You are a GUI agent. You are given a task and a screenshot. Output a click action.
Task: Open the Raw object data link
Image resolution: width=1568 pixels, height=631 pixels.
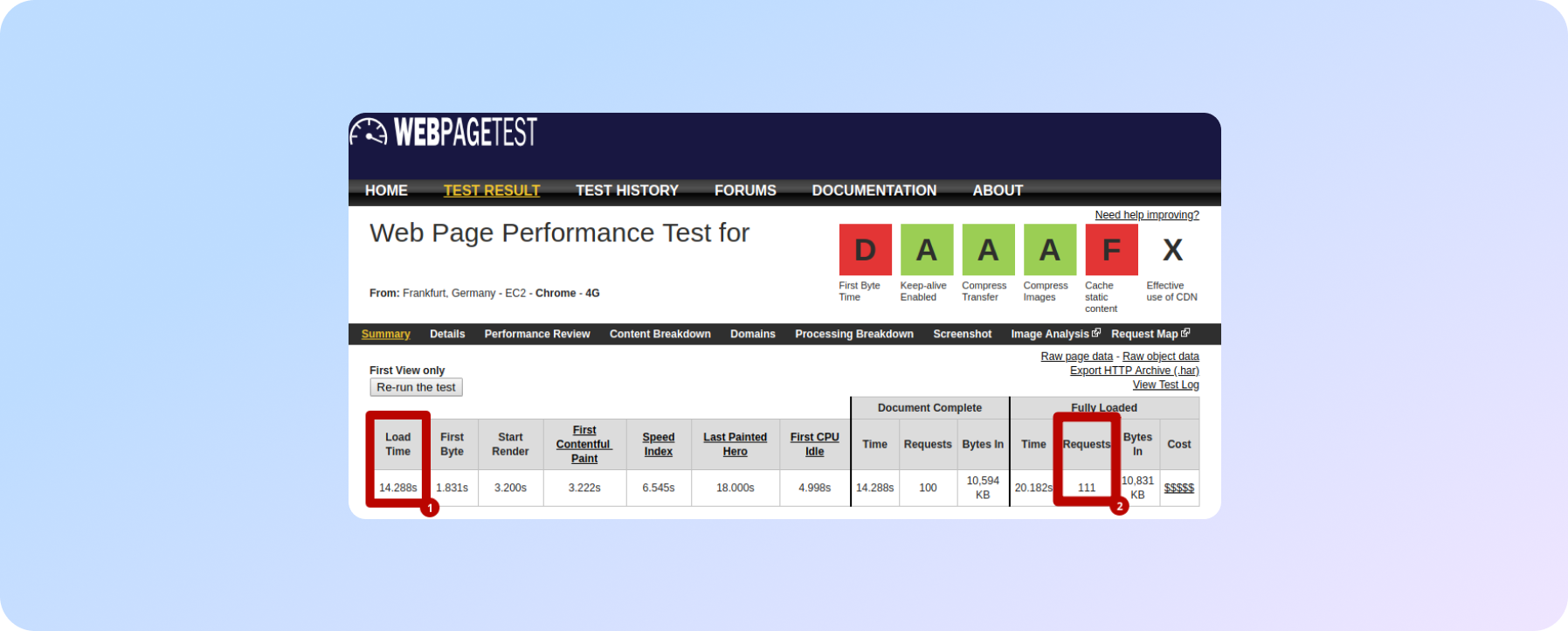[x=1161, y=357]
